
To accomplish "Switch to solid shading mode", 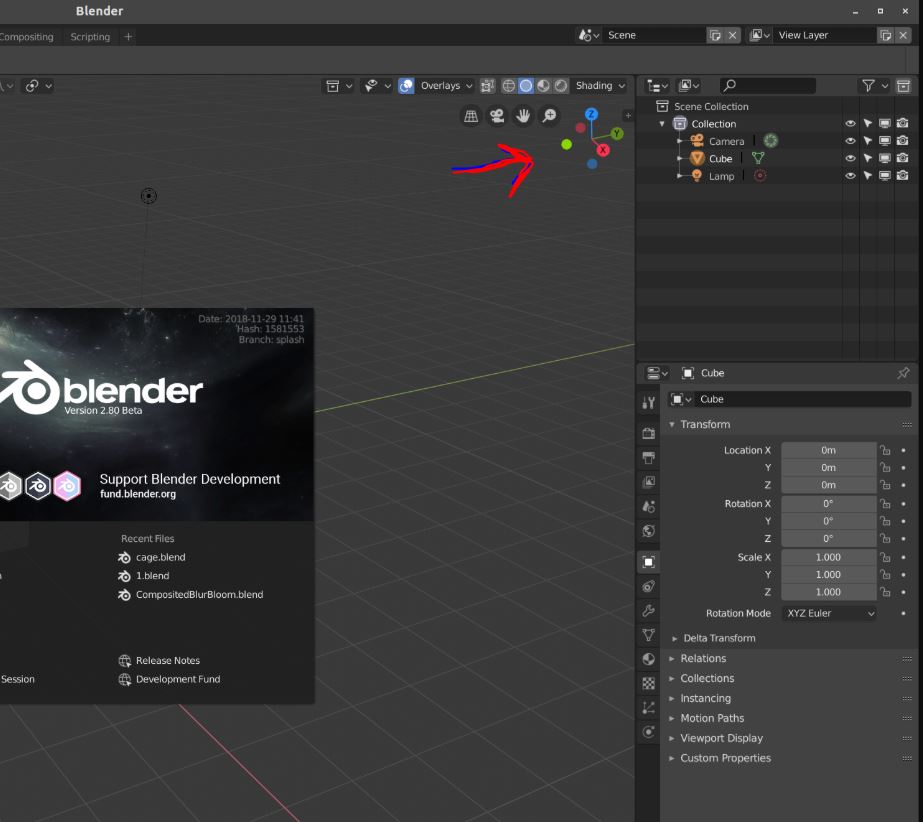I will point(526,86).
